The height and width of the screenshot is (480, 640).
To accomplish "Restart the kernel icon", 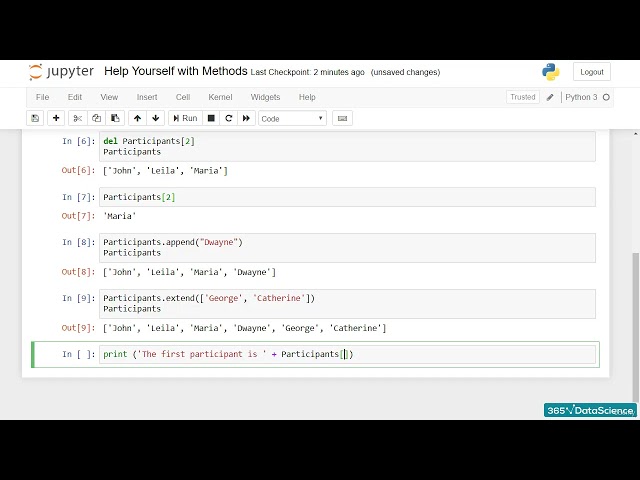I will pyautogui.click(x=229, y=118).
